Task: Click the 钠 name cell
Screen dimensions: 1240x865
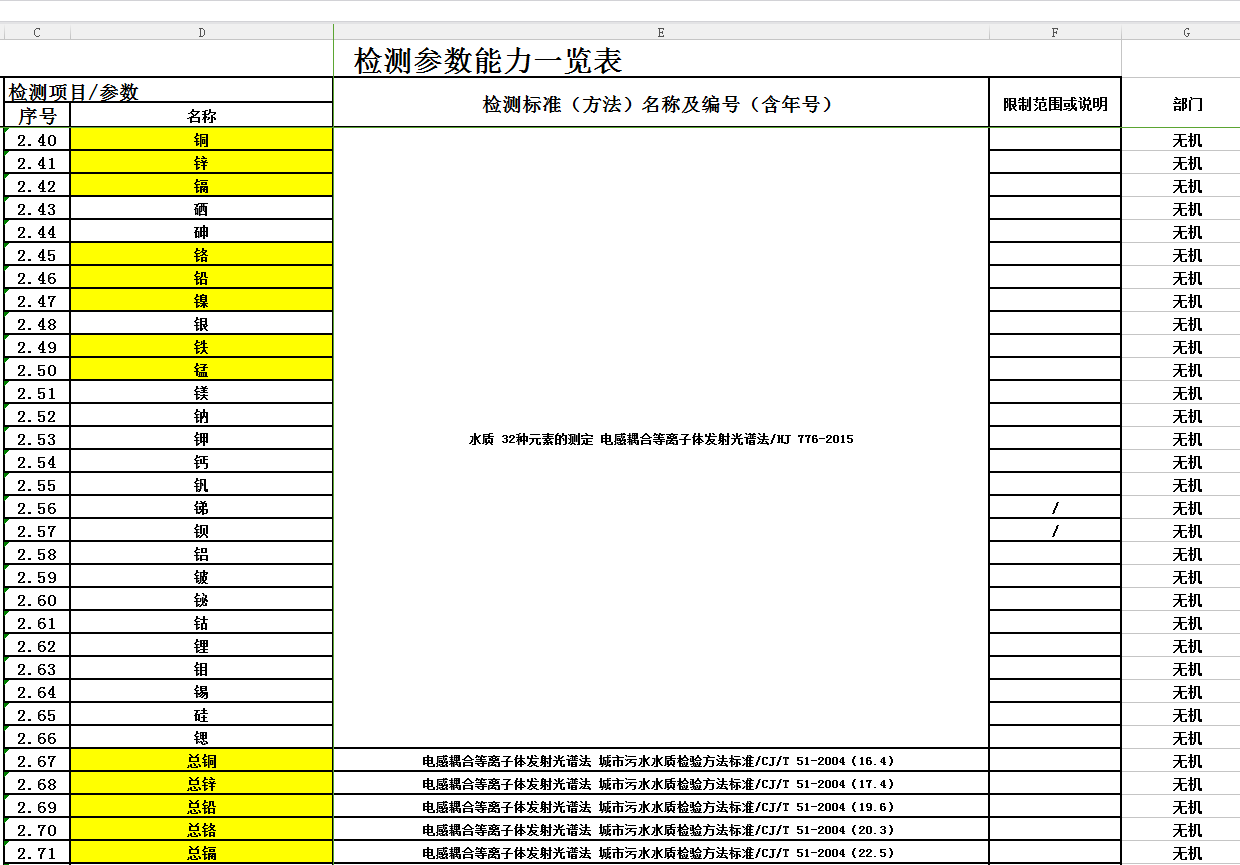Action: [202, 415]
